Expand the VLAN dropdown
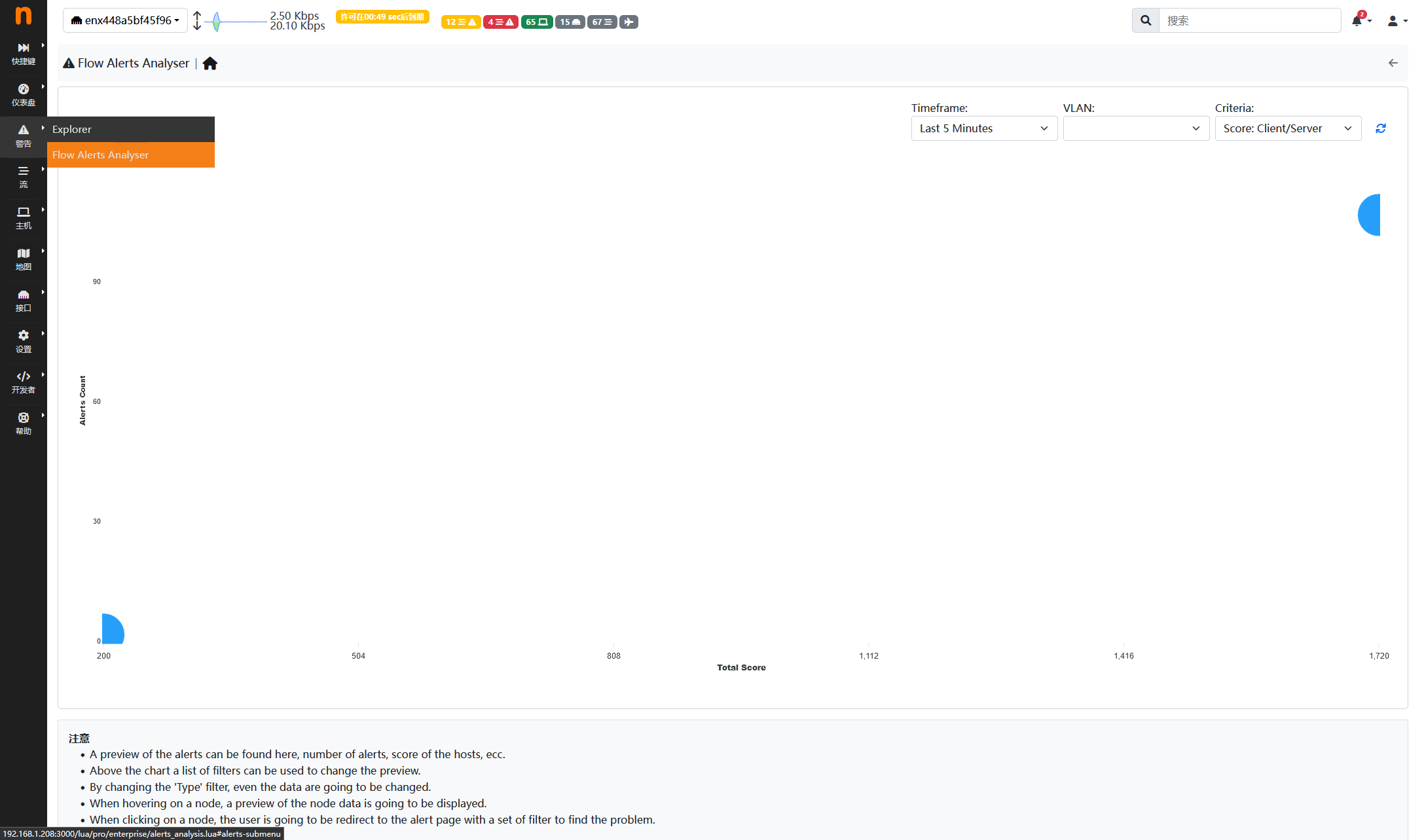This screenshot has height=840, width=1424. pos(1136,128)
